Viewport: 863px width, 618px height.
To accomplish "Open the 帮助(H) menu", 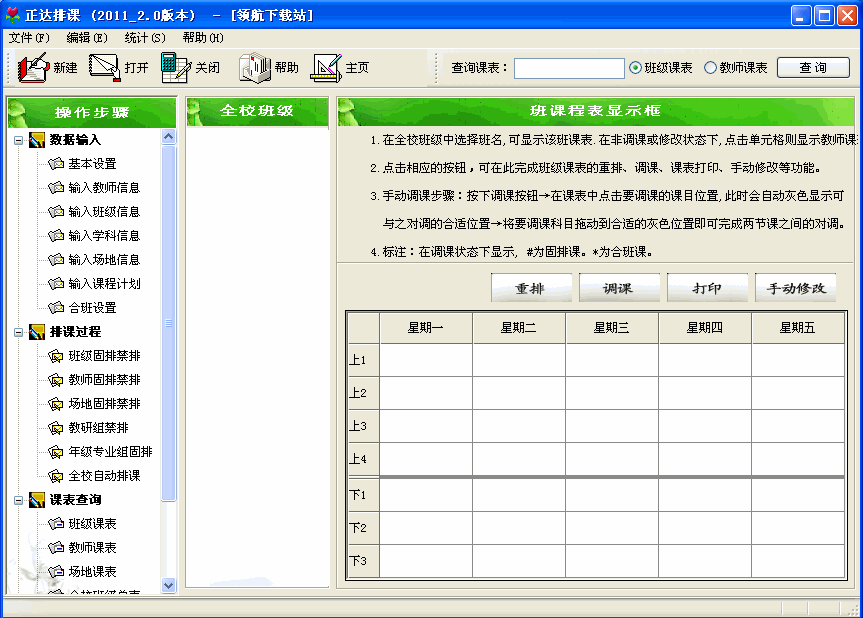I will click(x=203, y=37).
